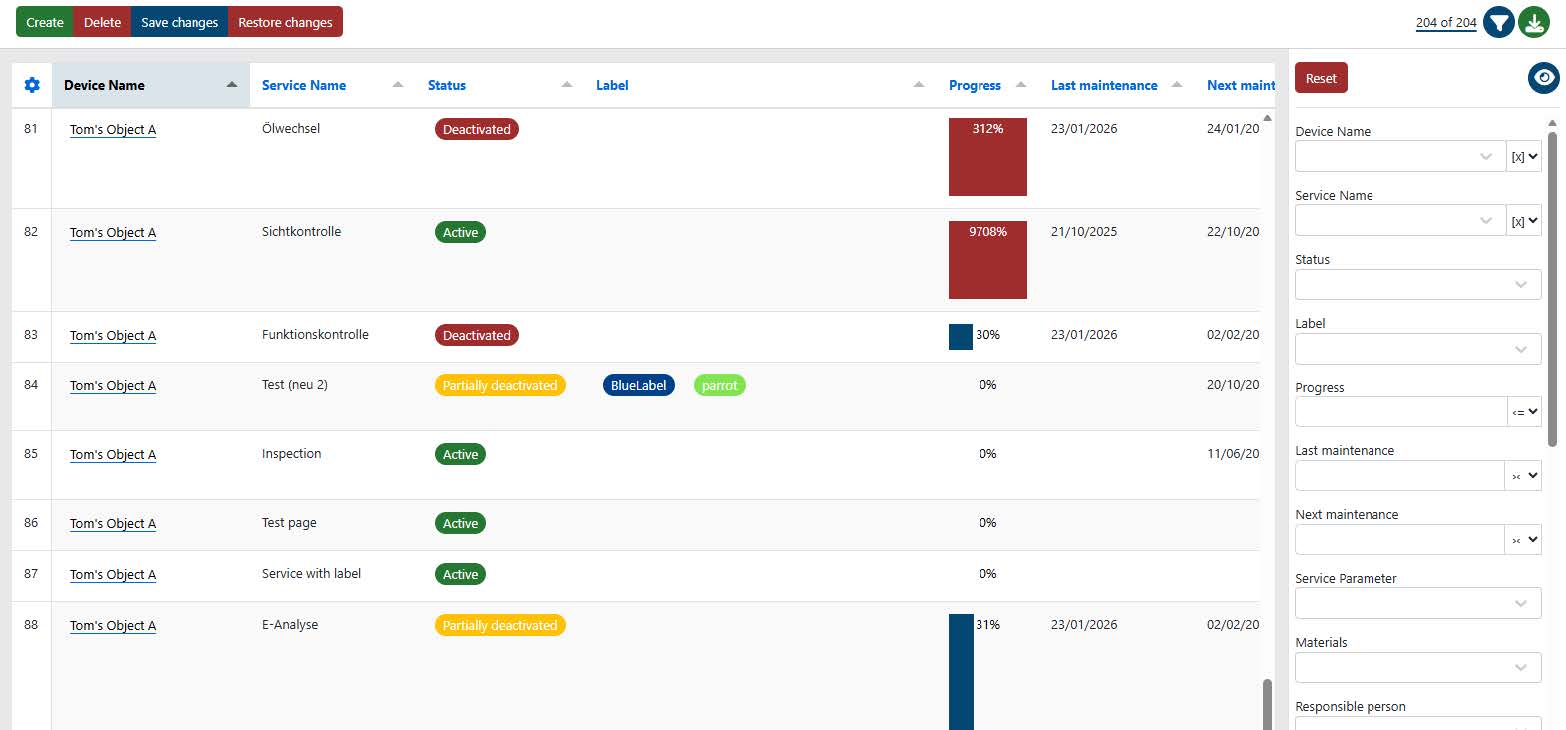The width and height of the screenshot is (1566, 730).
Task: Click the Save changes button
Action: (179, 22)
